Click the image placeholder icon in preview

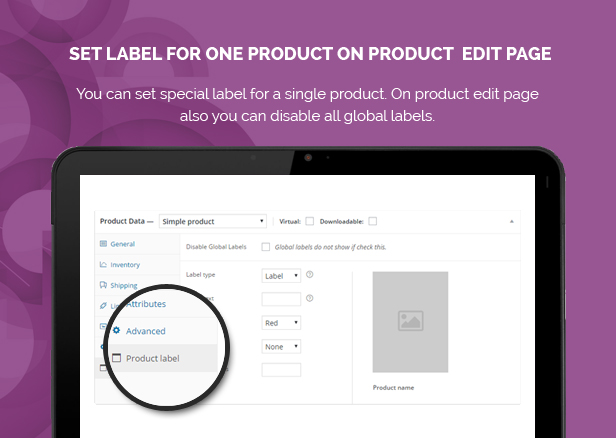point(411,321)
